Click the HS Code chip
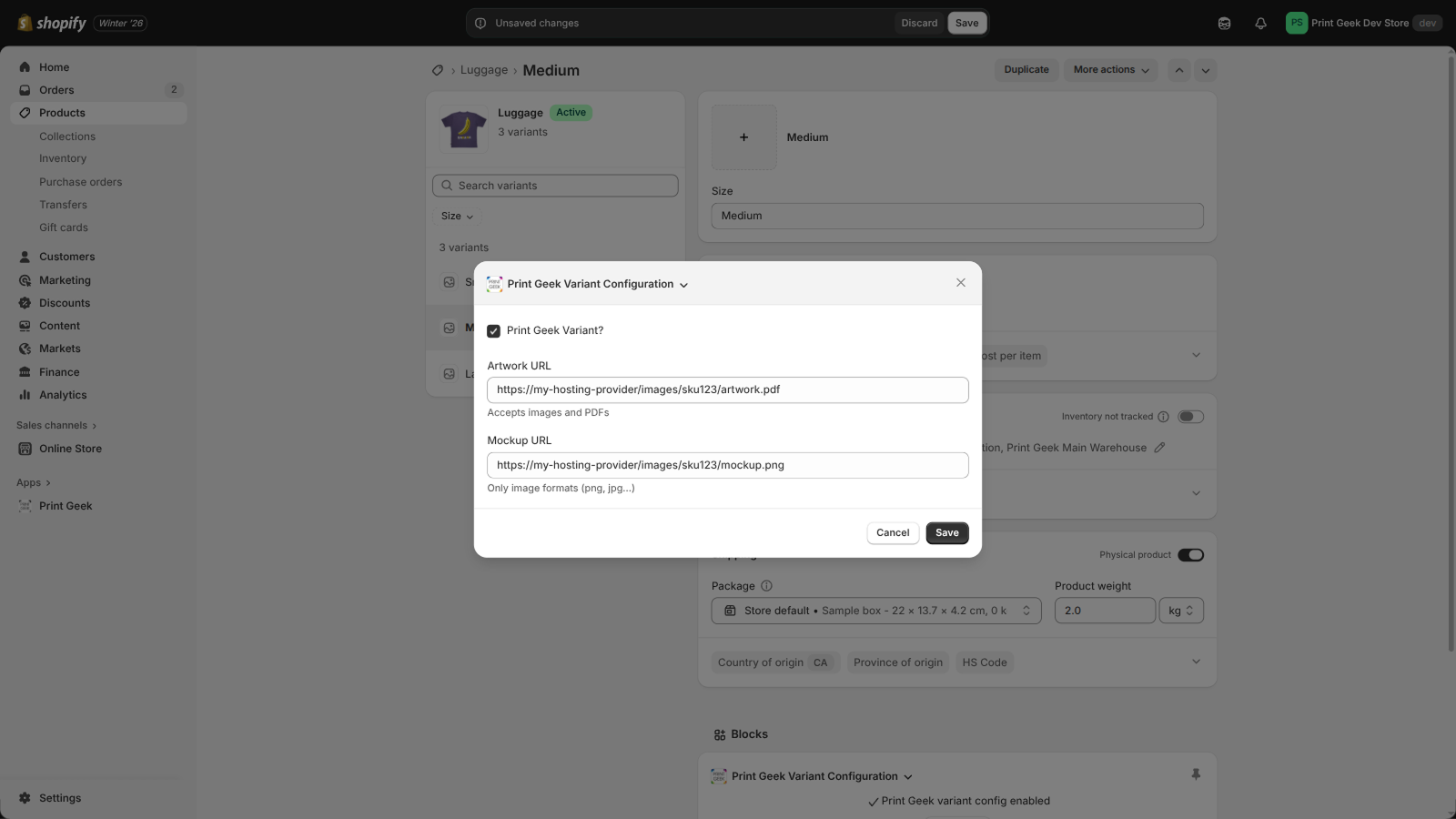 pyautogui.click(x=985, y=662)
